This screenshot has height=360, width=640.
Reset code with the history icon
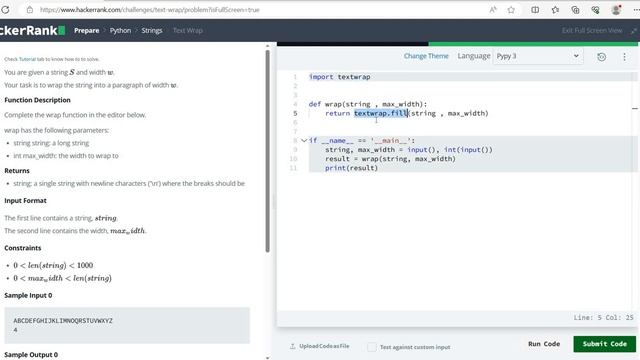click(x=601, y=57)
